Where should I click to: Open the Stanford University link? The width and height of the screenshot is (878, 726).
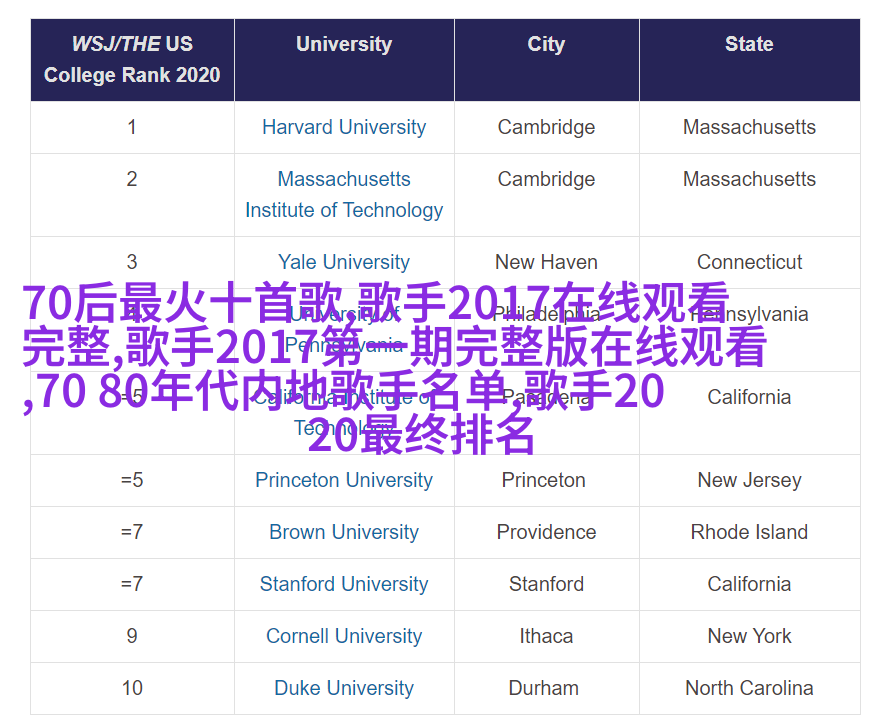(x=344, y=584)
